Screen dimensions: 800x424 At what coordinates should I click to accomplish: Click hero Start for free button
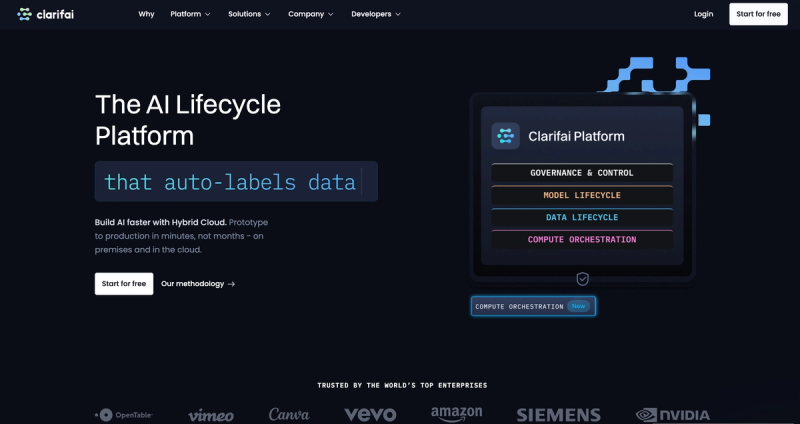click(124, 284)
